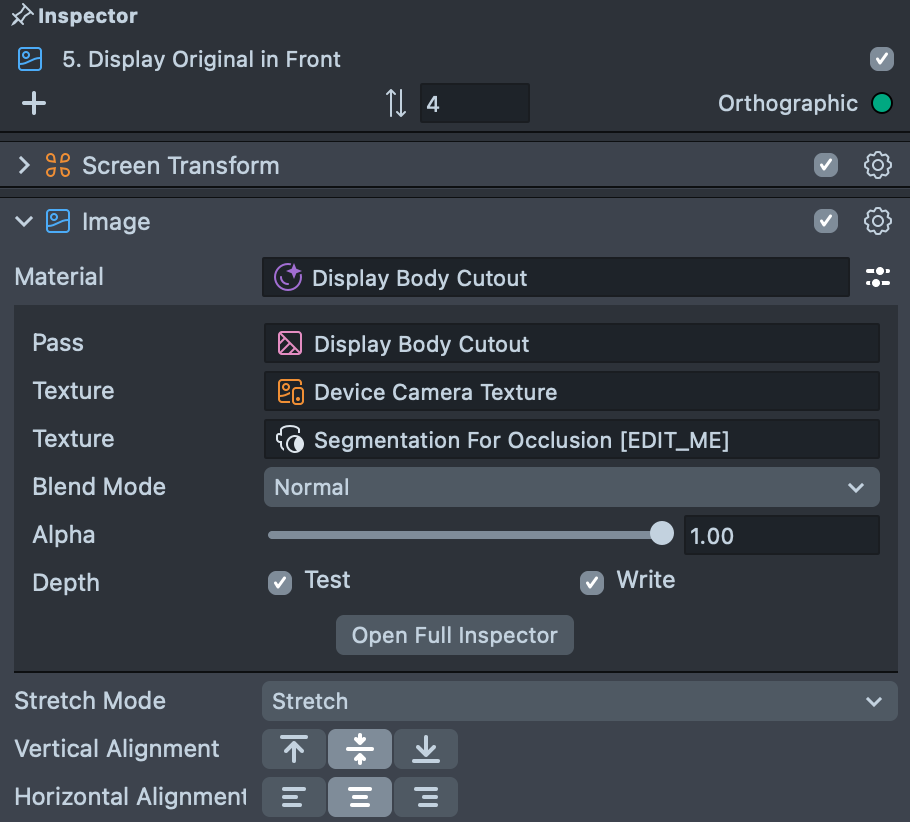Align image vertically to bottom
The width and height of the screenshot is (910, 822).
426,749
